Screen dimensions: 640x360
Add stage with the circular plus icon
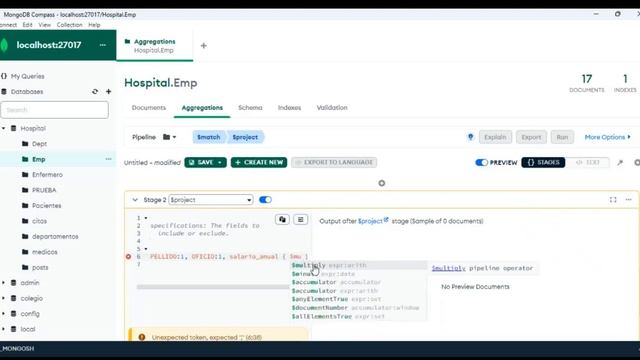click(382, 183)
